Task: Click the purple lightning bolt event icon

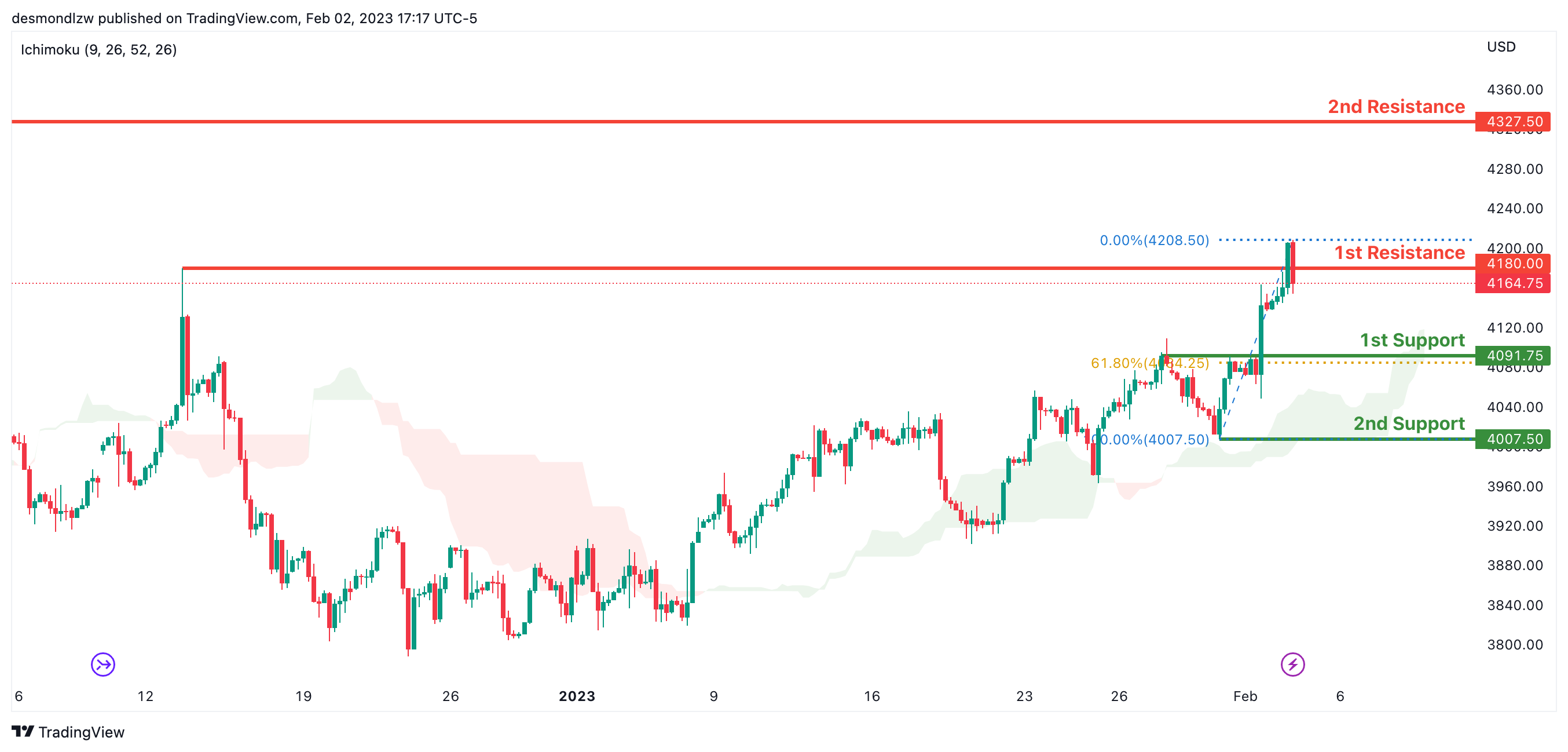Action: coord(1292,664)
